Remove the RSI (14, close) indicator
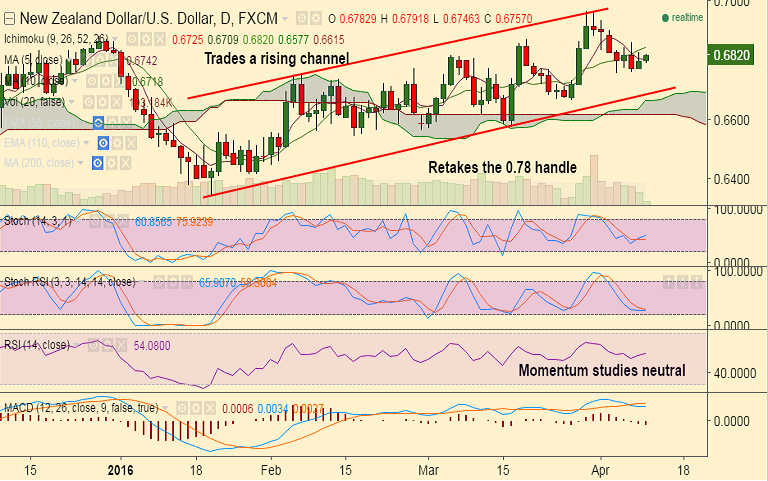This screenshot has width=768, height=481. (x=121, y=345)
